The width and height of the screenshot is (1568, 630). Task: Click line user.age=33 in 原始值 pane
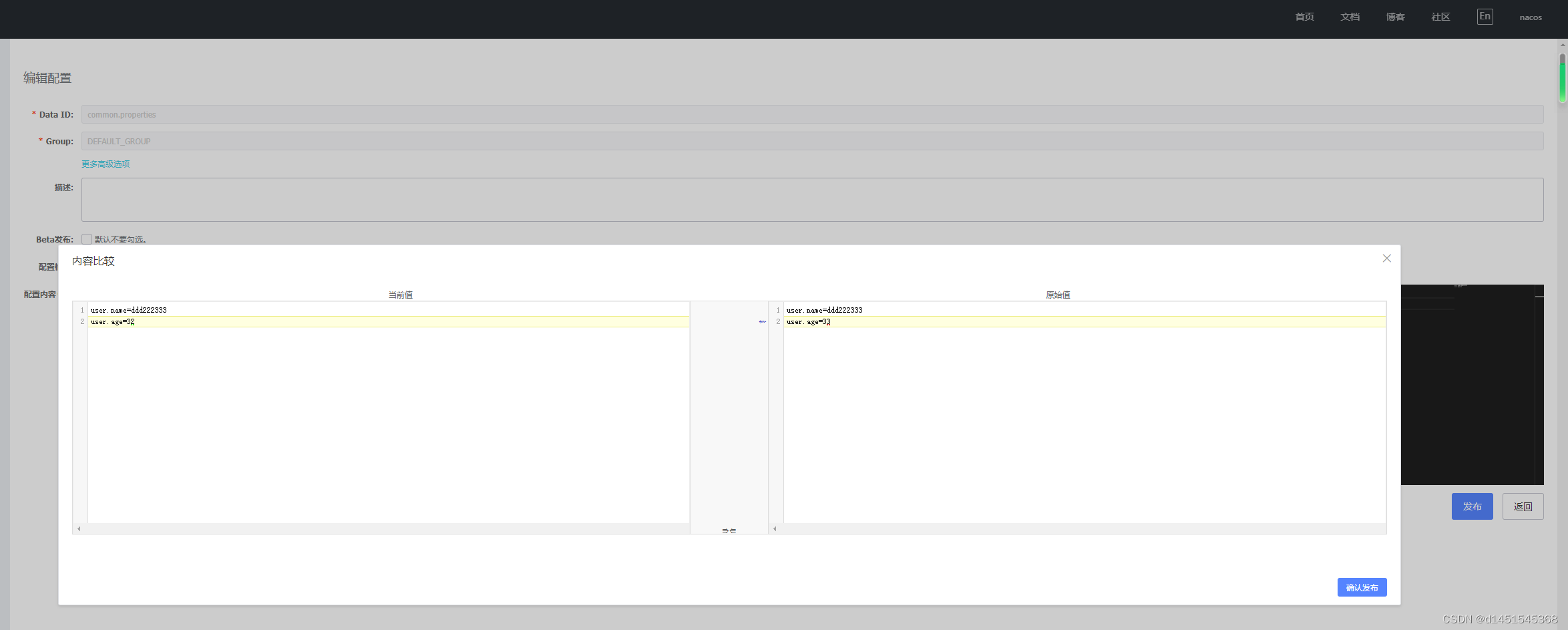(x=1085, y=322)
